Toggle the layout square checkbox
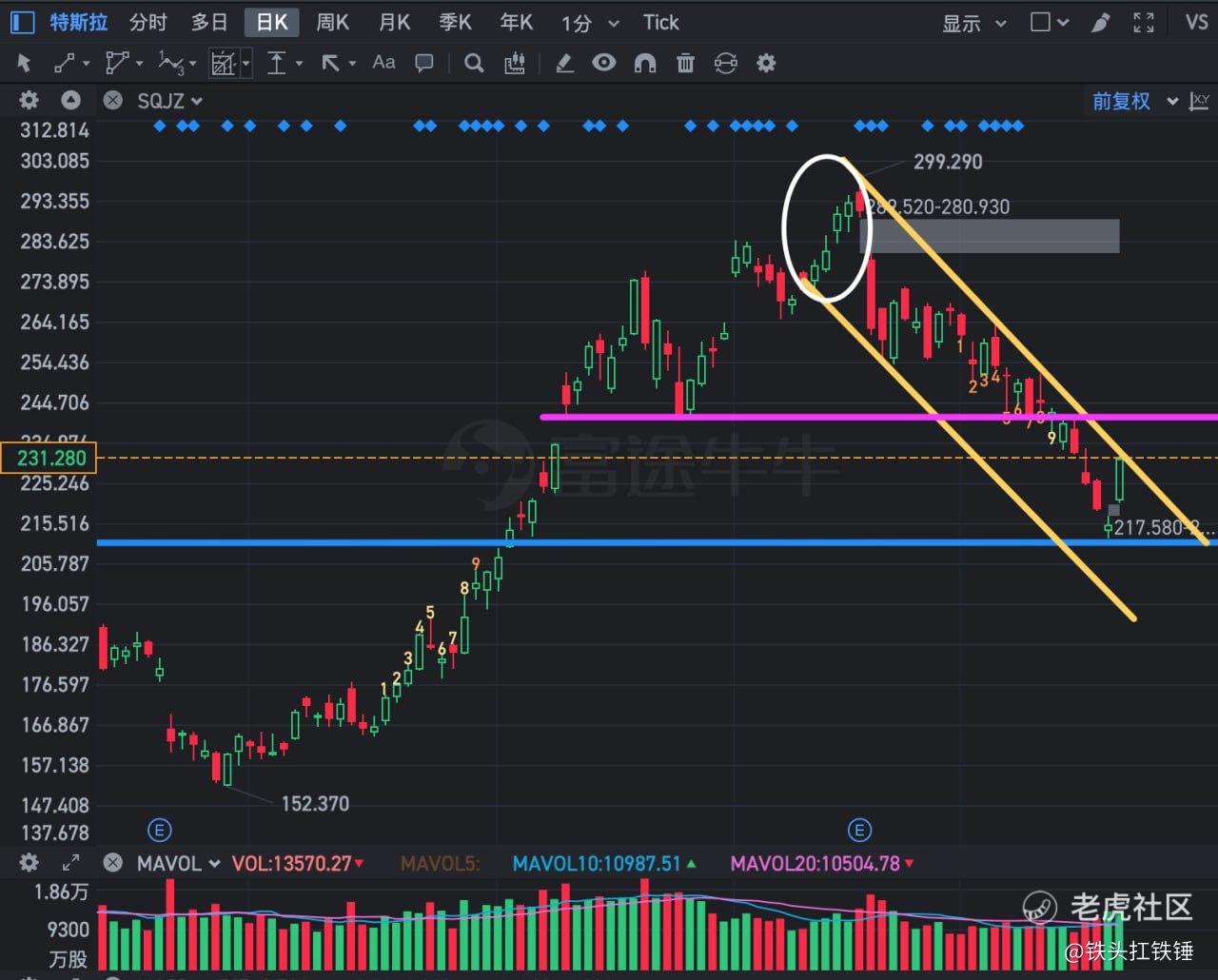Viewport: 1218px width, 980px height. [1040, 22]
